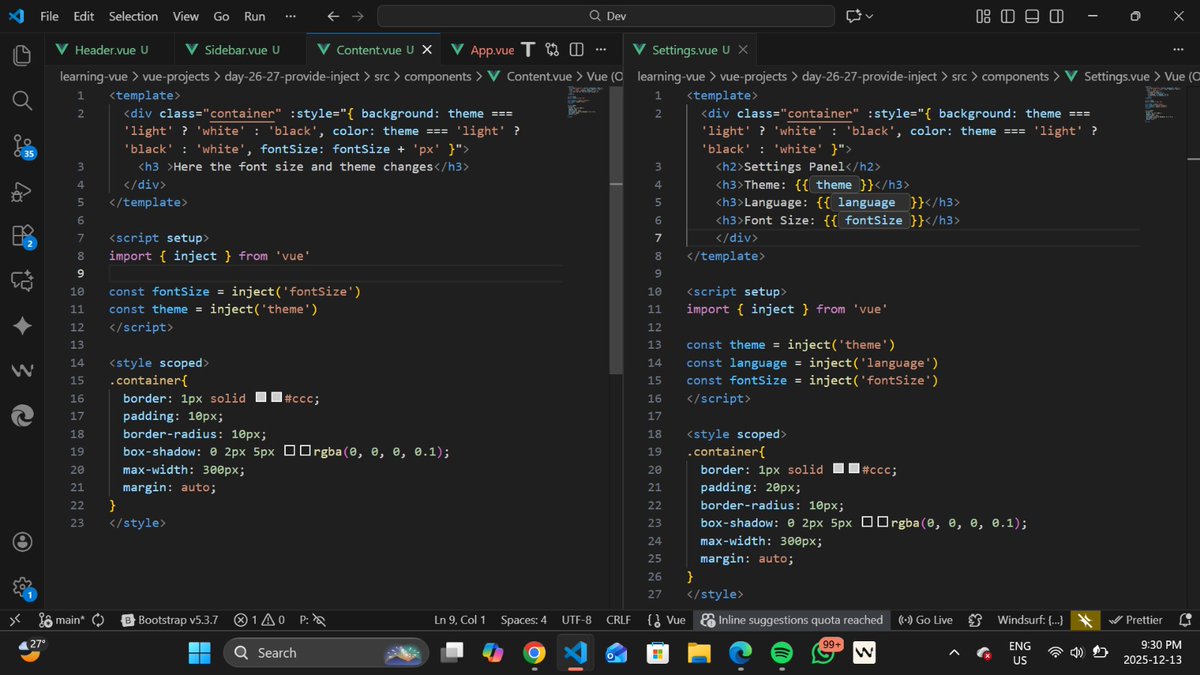Change the UTF-8 file encoding
Image resolution: width=1200 pixels, height=675 pixels.
(577, 620)
